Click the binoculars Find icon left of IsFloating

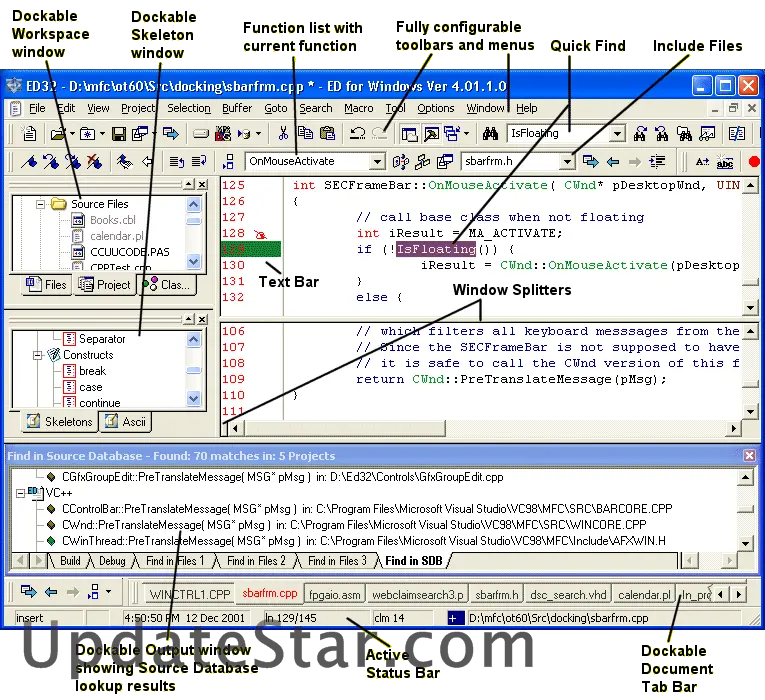point(490,133)
